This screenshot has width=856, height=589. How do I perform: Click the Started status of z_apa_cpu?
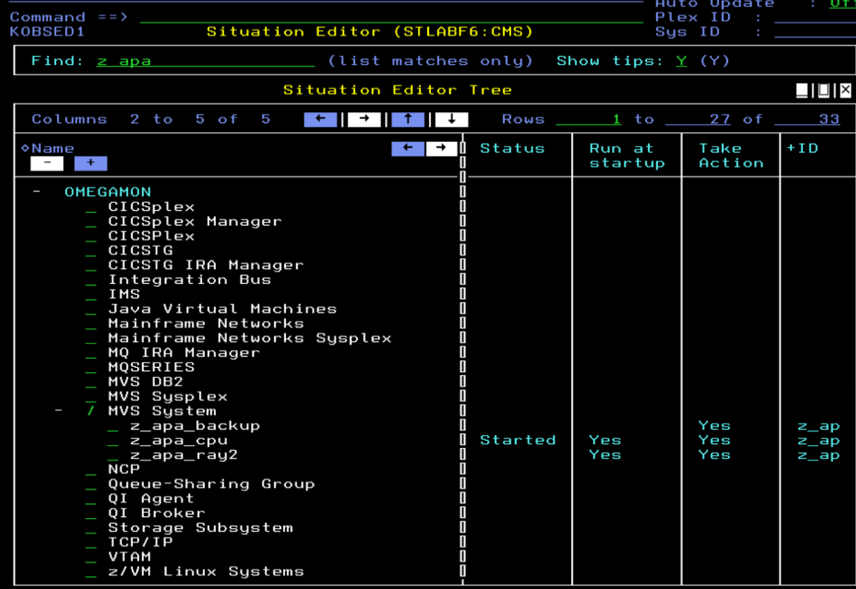point(518,440)
